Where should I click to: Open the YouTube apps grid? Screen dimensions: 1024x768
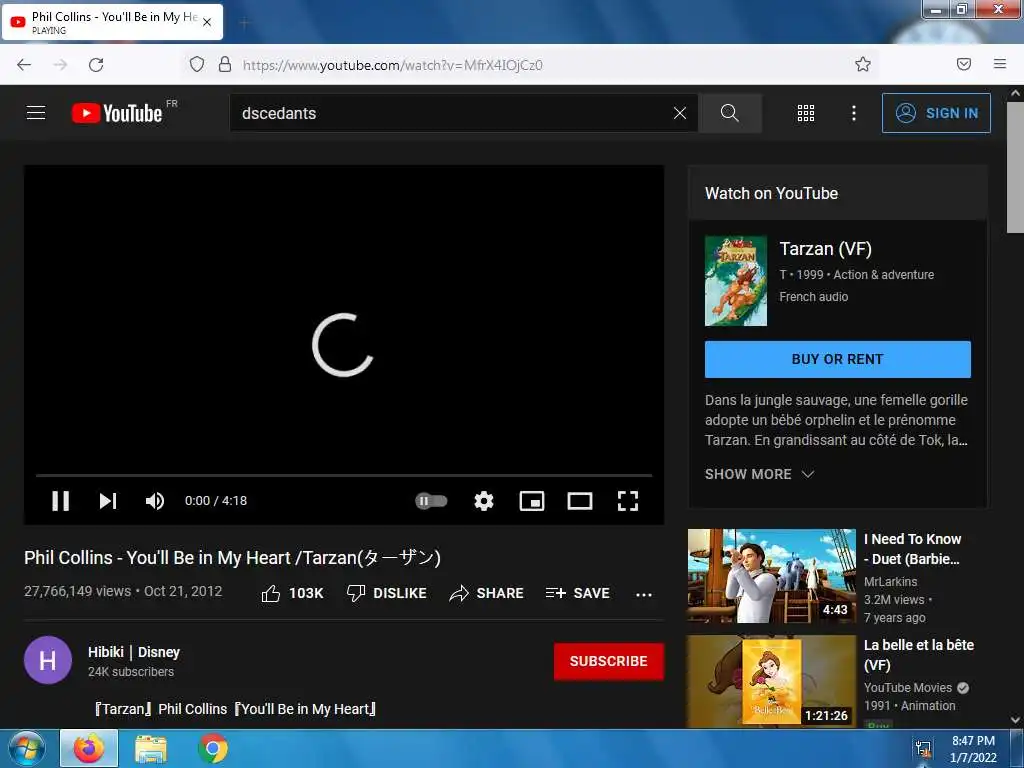[806, 113]
